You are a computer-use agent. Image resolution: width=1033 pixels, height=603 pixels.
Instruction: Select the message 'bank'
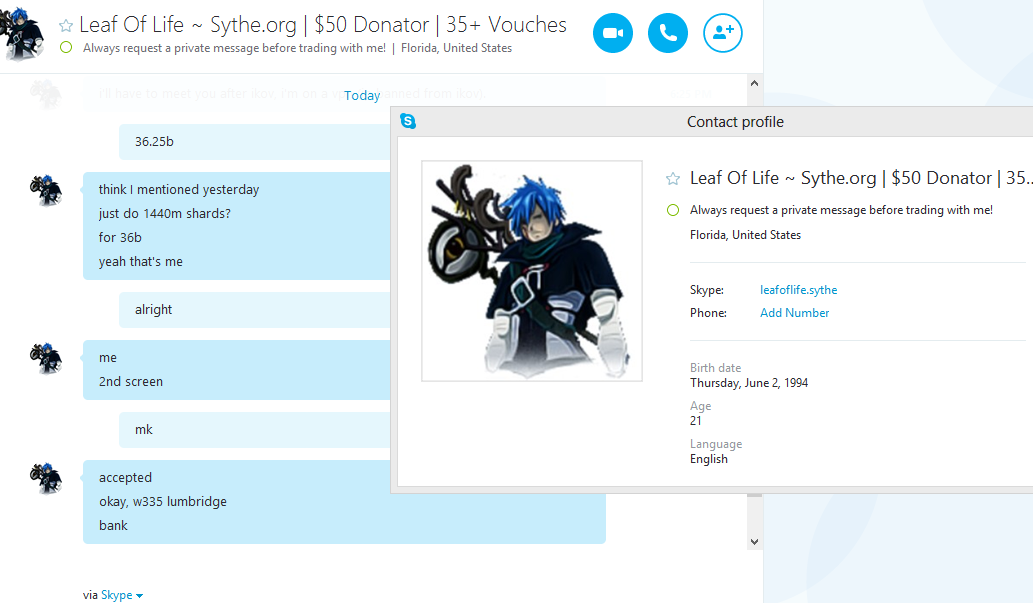click(x=113, y=526)
